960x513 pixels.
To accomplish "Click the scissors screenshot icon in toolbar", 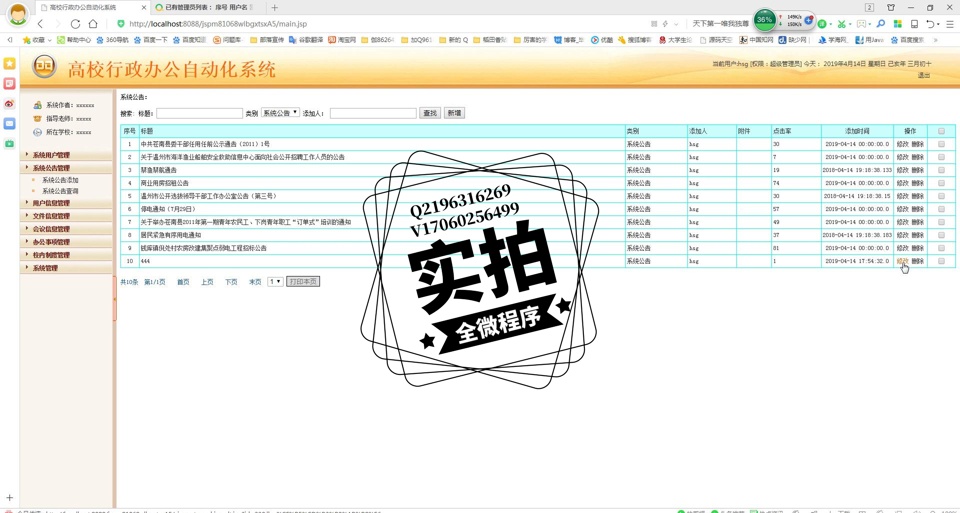I will 841,24.
